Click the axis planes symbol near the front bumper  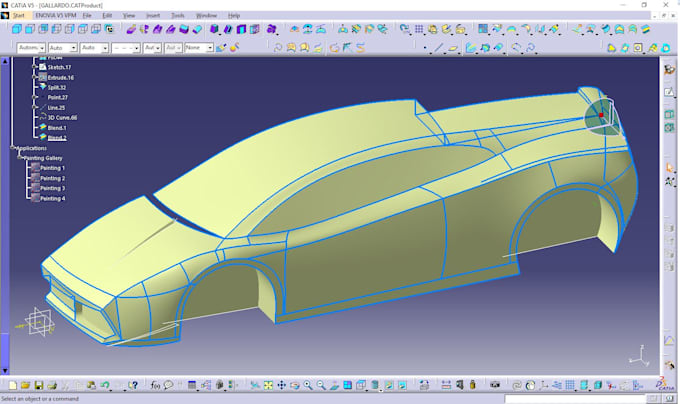pos(39,322)
